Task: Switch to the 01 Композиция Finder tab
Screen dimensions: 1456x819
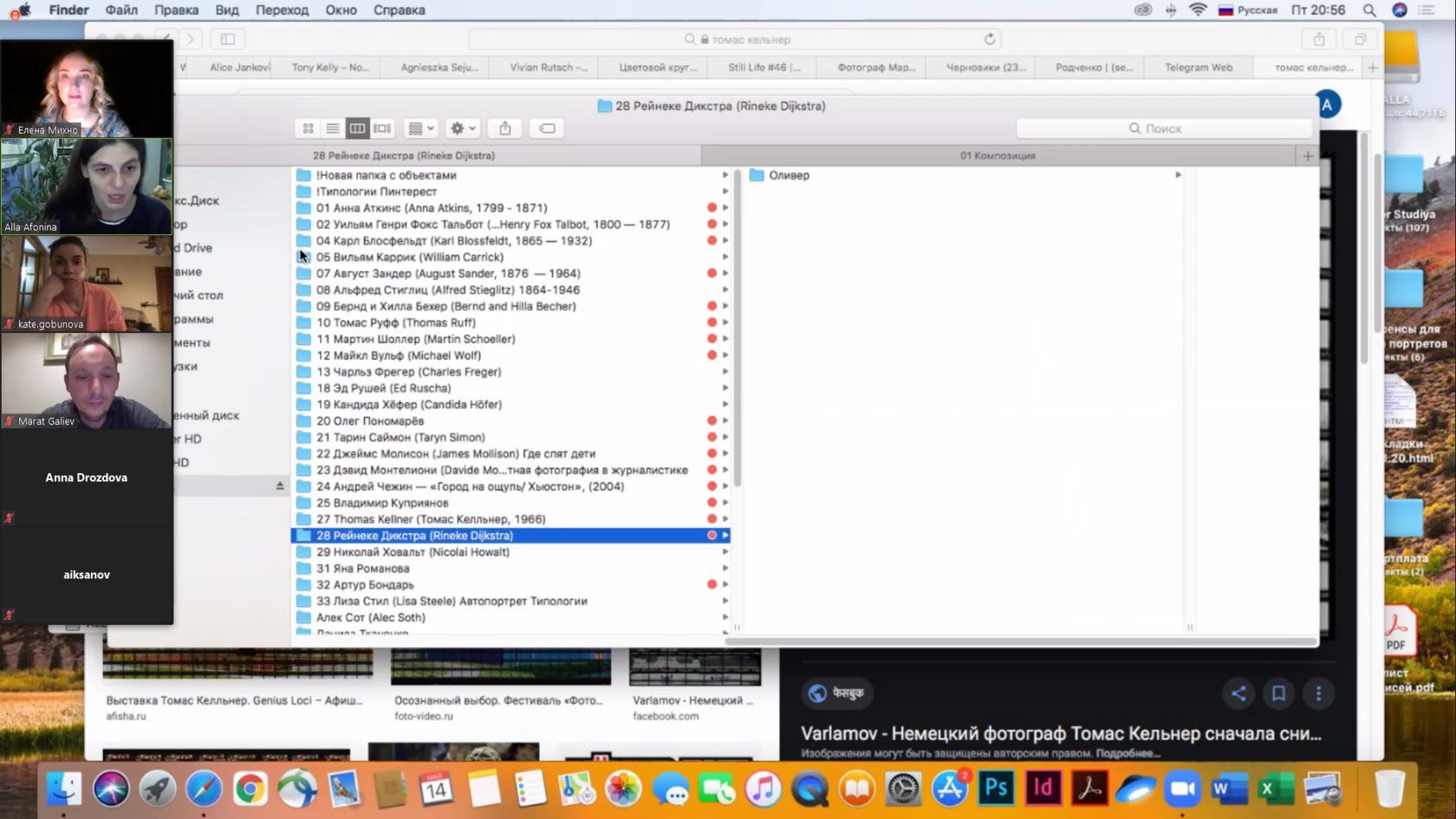Action: [998, 156]
